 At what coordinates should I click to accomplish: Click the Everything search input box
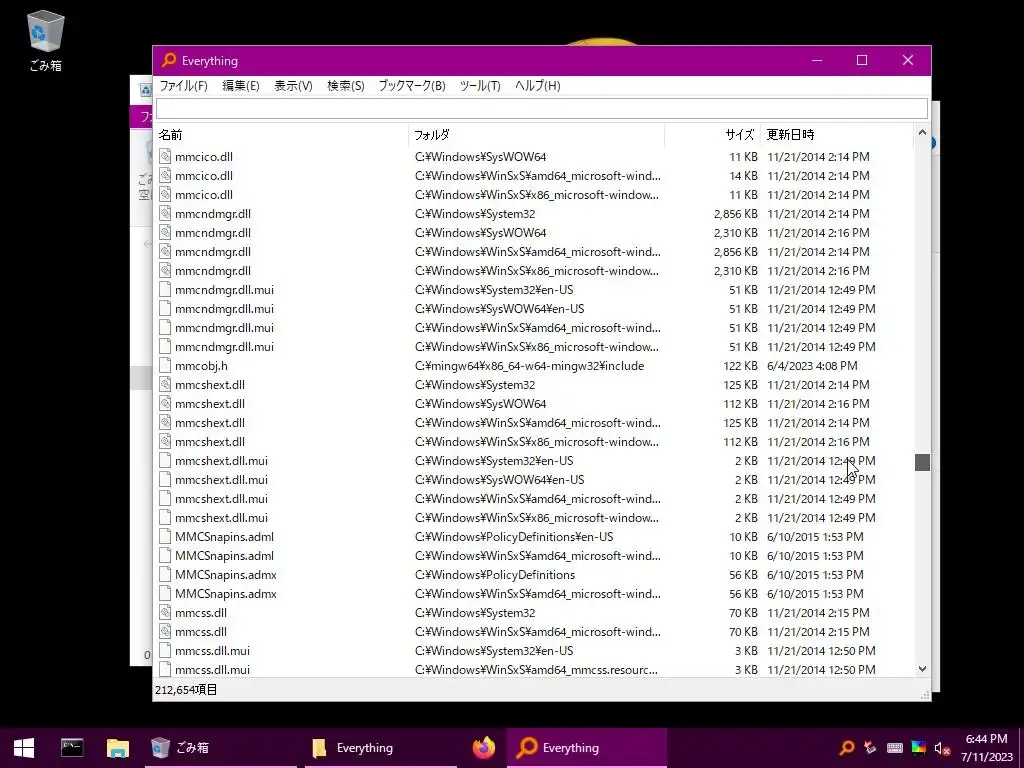tap(541, 108)
